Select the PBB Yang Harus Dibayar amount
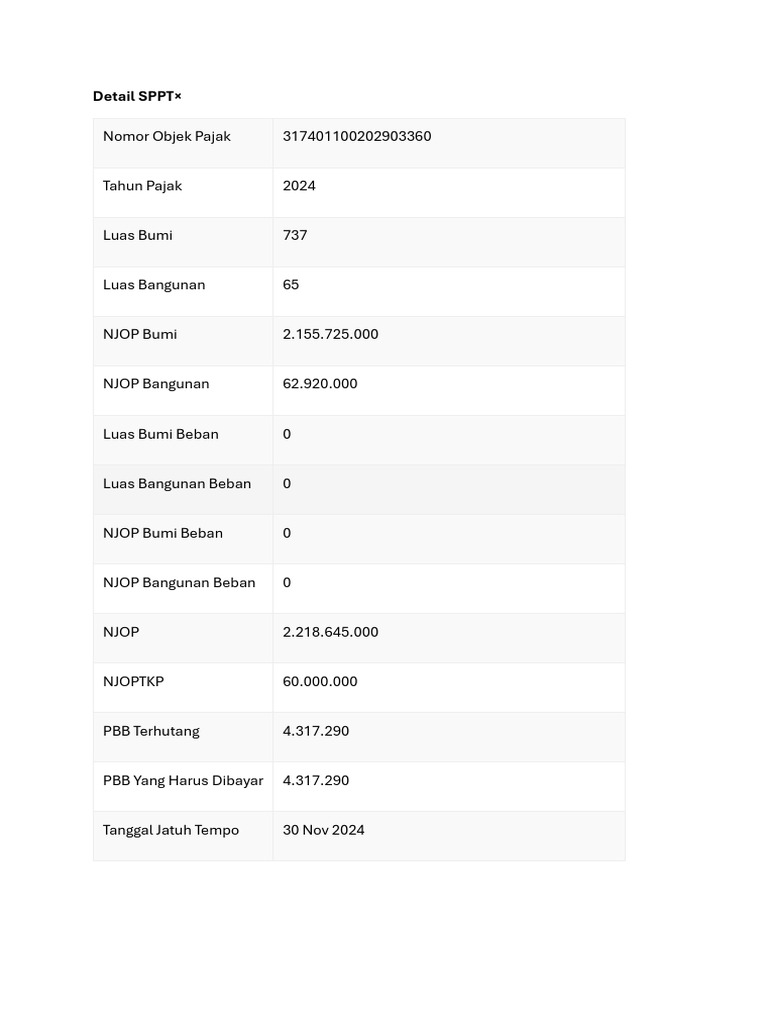The width and height of the screenshot is (768, 1024). (316, 780)
